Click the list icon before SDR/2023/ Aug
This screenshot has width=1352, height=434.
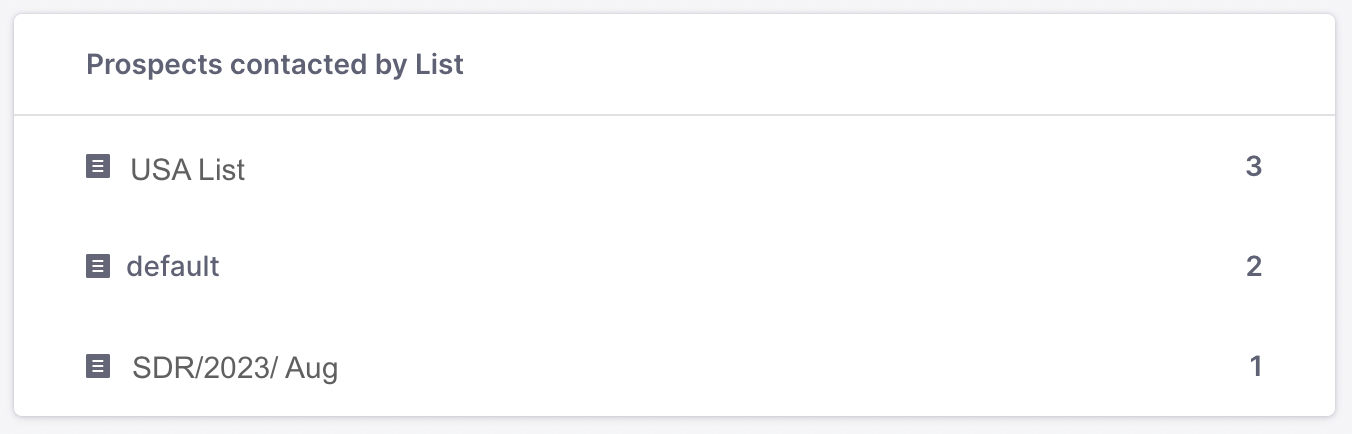[97, 366]
